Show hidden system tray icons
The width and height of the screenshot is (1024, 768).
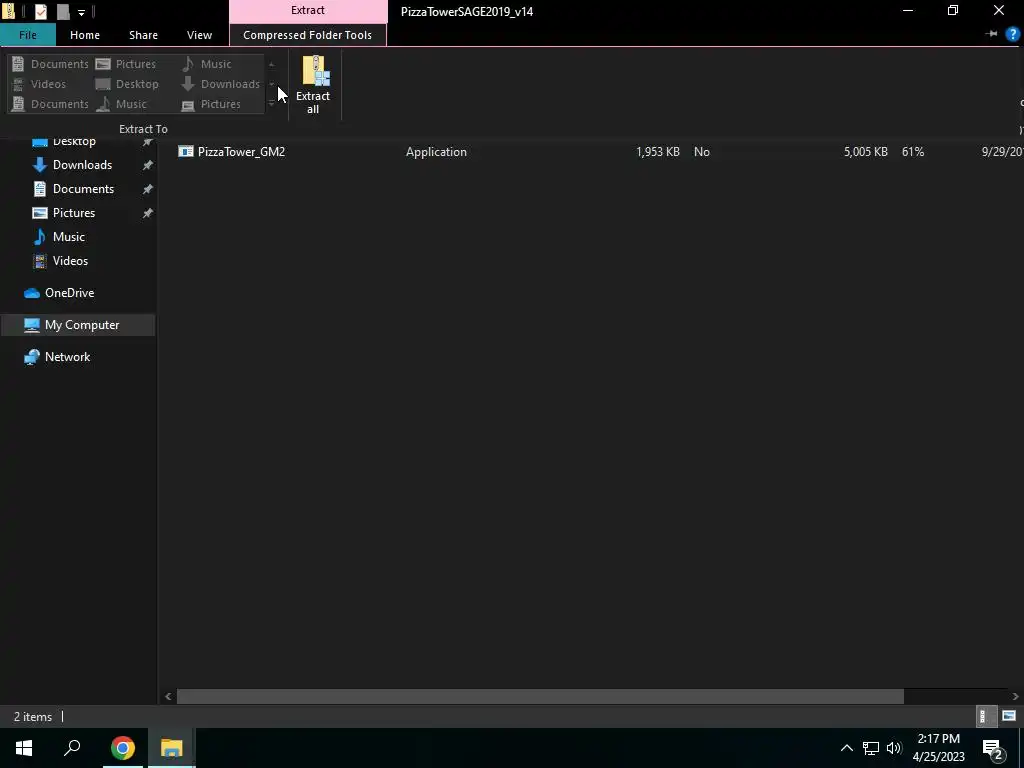pos(846,748)
